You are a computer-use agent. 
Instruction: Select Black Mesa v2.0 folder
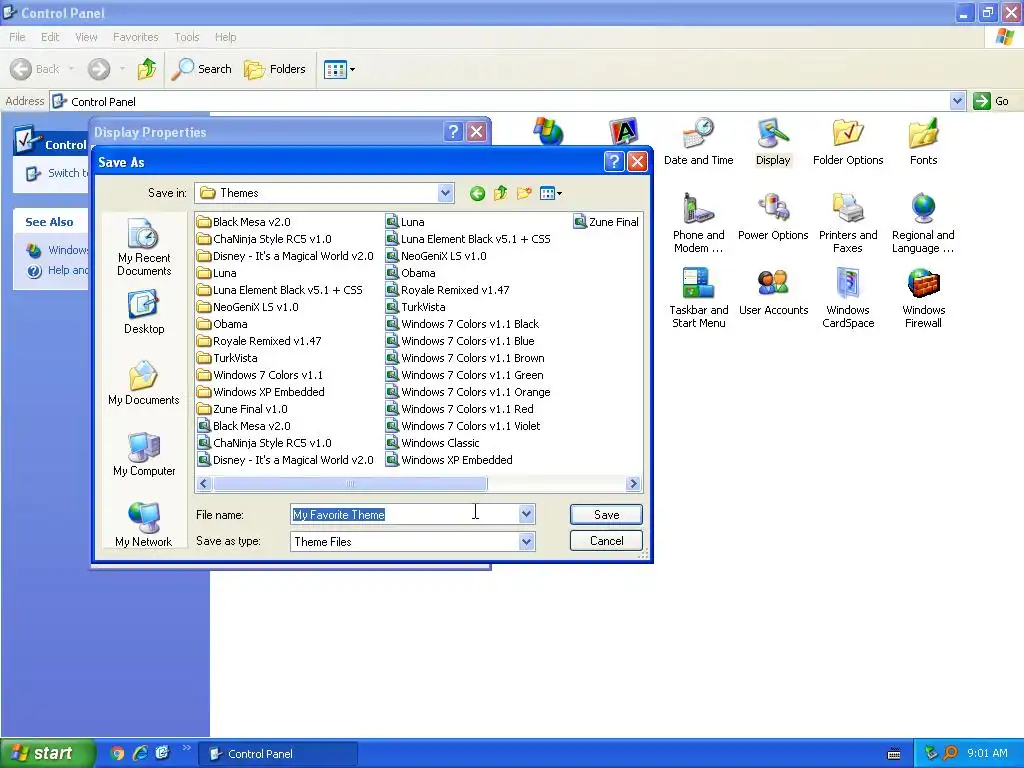pos(244,222)
